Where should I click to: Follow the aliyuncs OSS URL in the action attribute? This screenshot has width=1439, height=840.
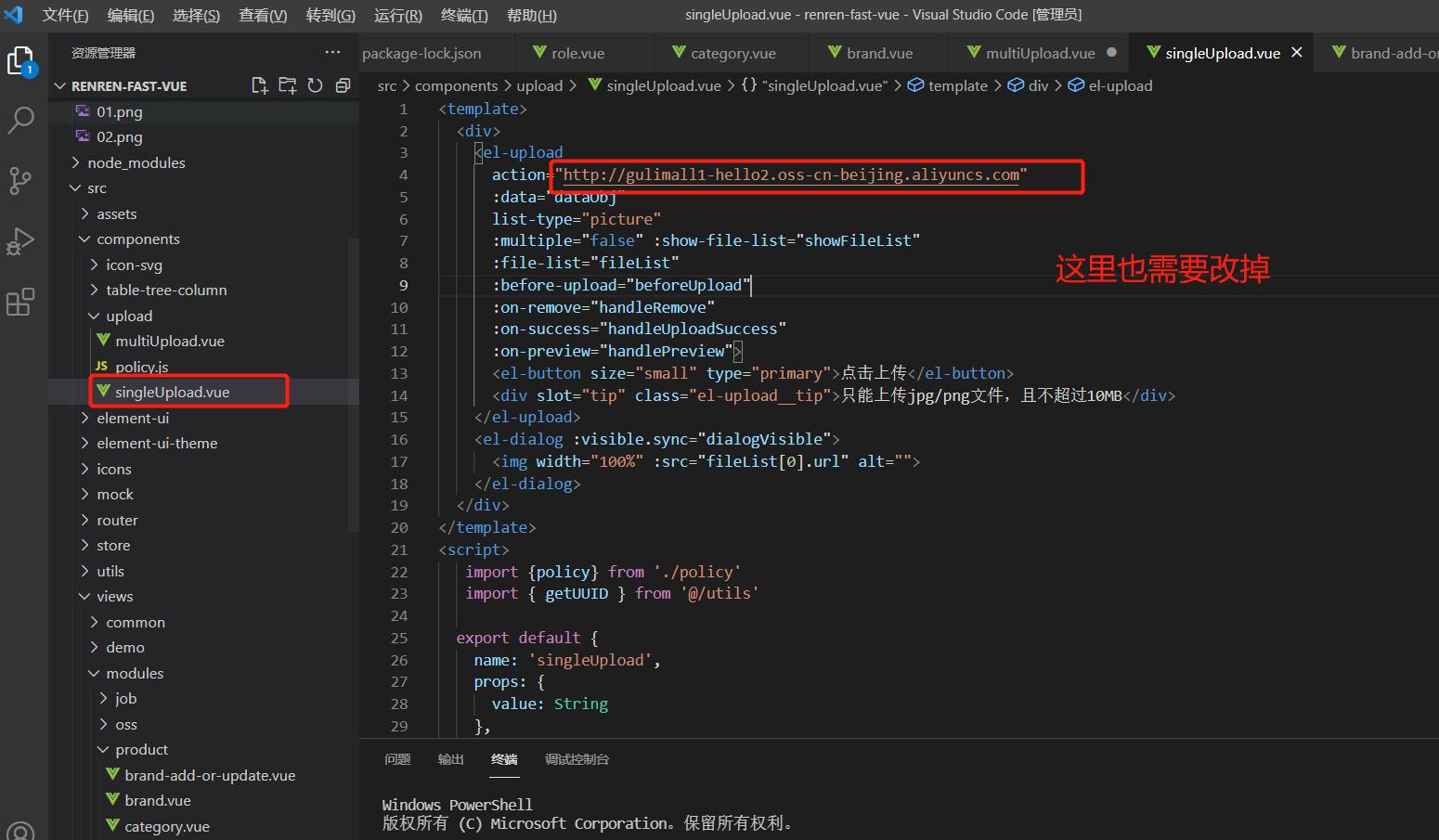791,174
